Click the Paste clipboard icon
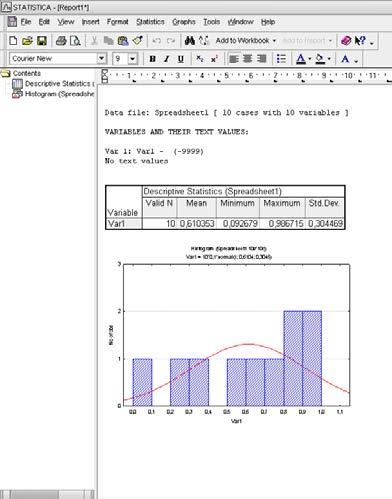Image resolution: width=392 pixels, height=499 pixels. [x=123, y=41]
